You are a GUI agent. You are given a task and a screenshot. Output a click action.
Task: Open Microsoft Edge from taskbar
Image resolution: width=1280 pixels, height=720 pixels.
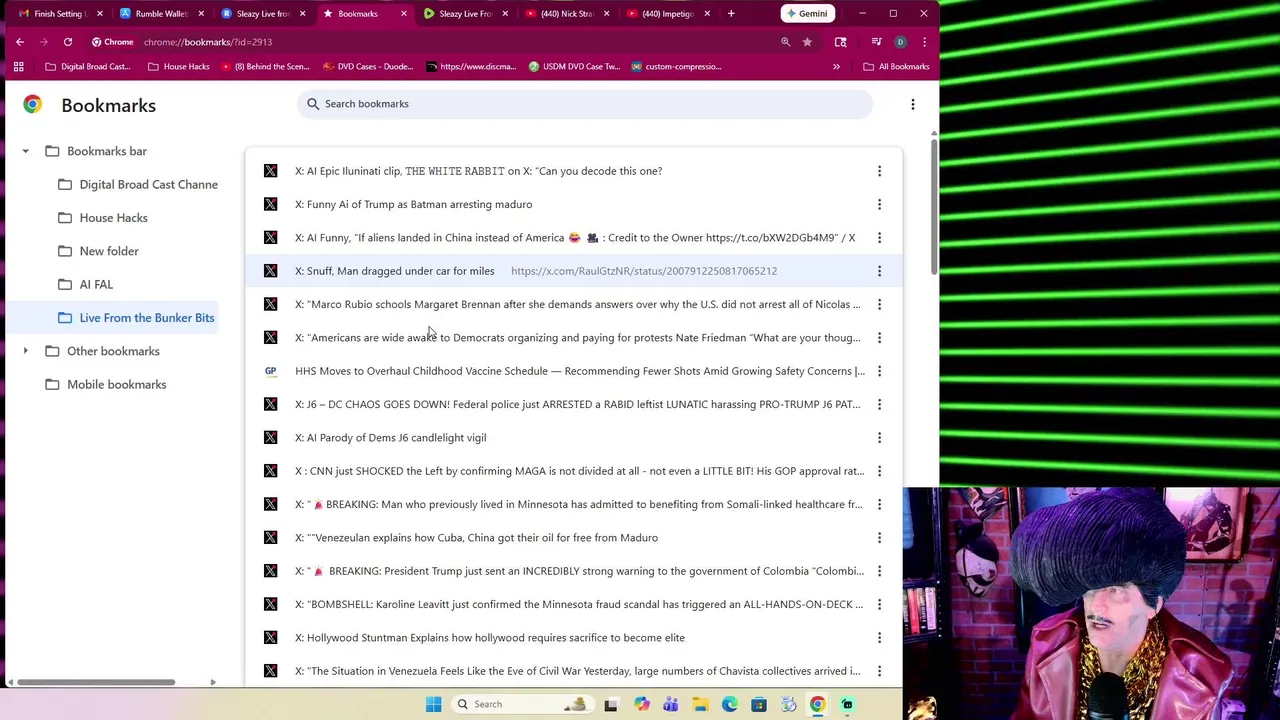(729, 704)
